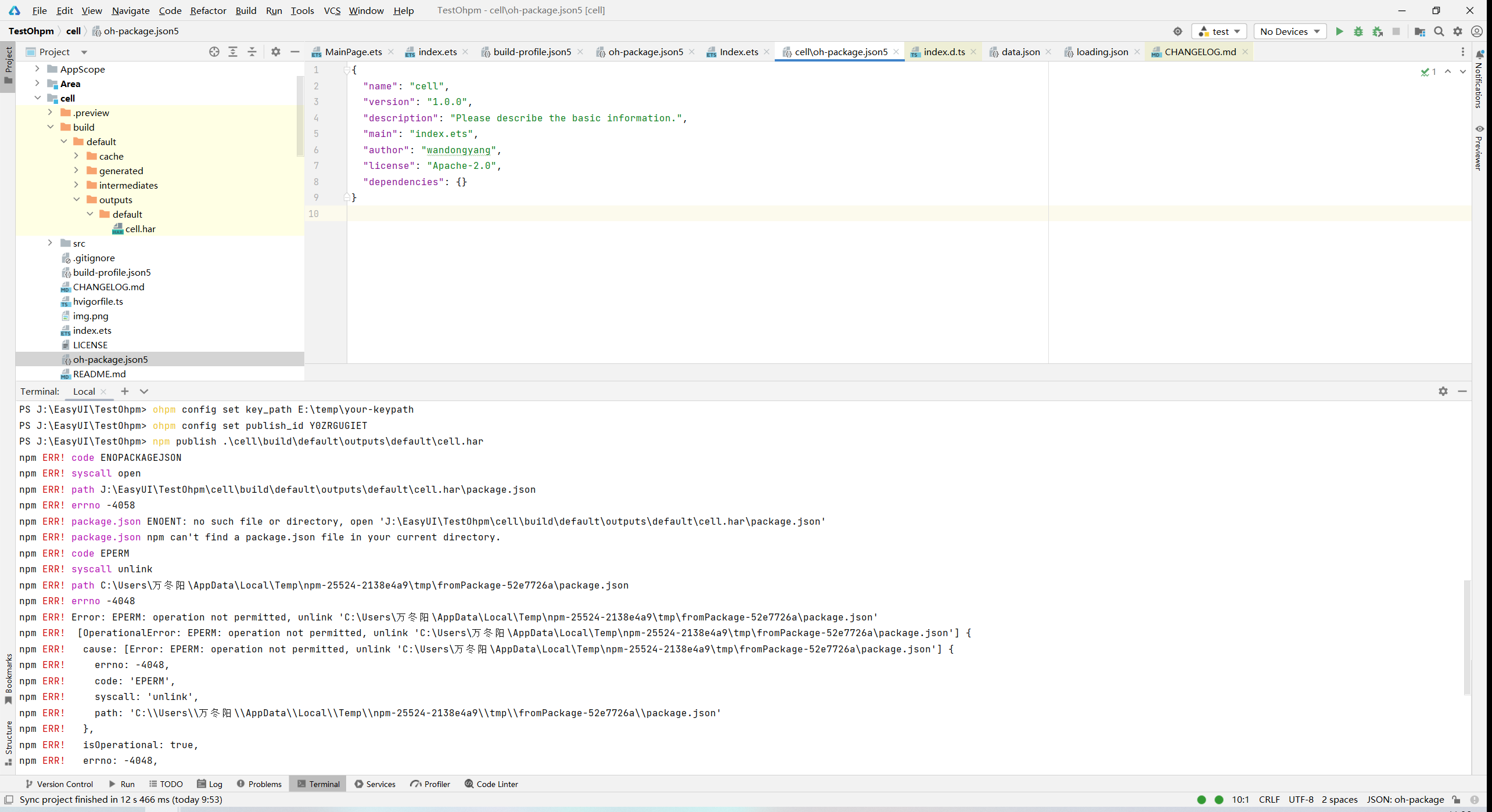Collapse the cell module folder

tap(37, 98)
